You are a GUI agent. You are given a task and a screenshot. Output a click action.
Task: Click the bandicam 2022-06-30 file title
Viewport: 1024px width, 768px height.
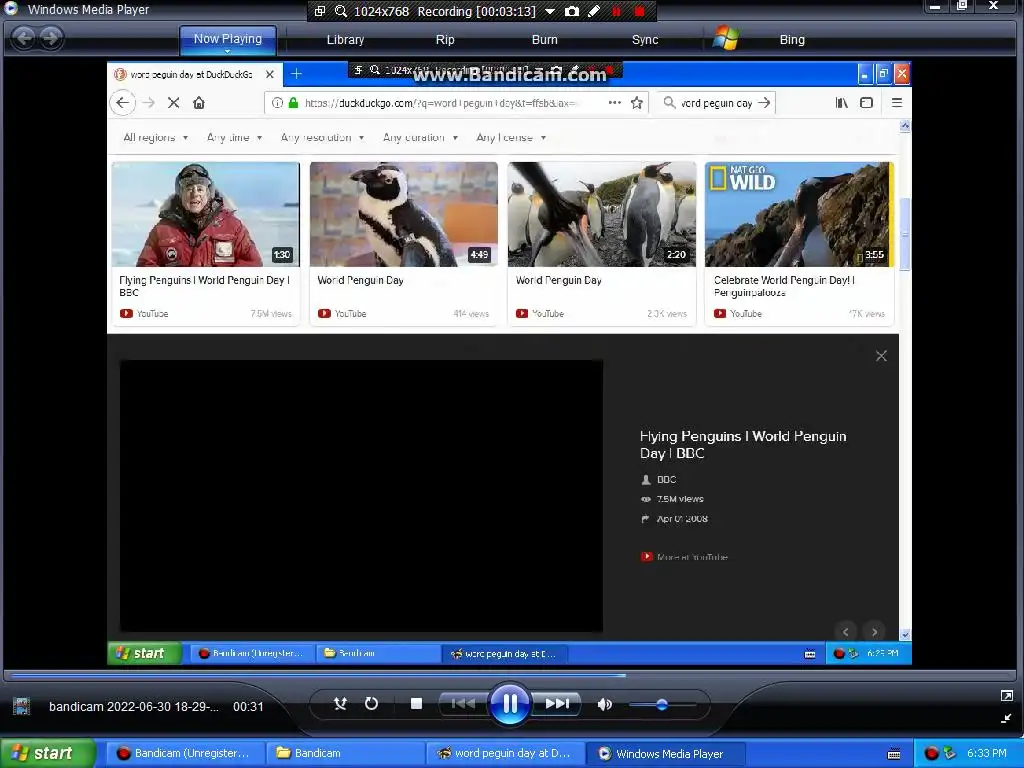[x=134, y=707]
